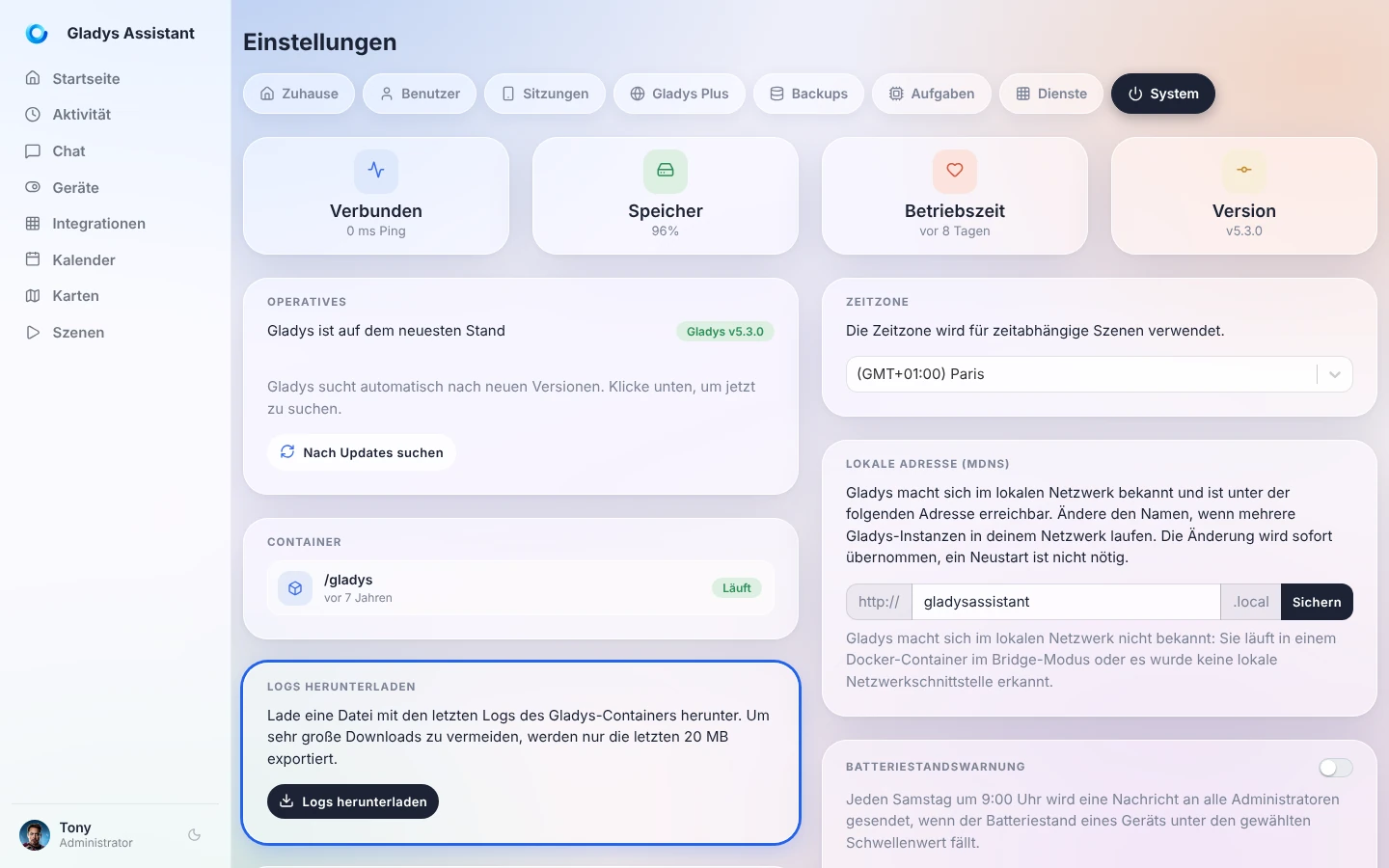Open the Chat speech bubble icon

(x=33, y=151)
